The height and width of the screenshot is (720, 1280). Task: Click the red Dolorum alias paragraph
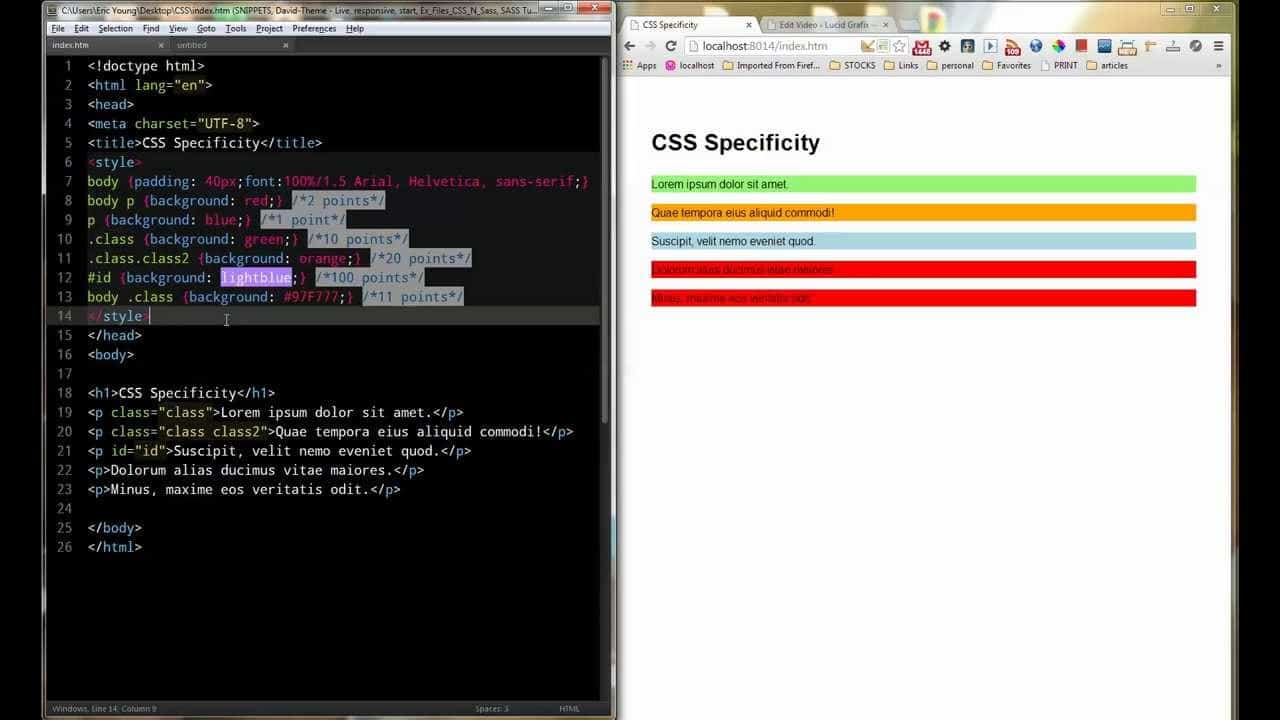[x=923, y=270]
